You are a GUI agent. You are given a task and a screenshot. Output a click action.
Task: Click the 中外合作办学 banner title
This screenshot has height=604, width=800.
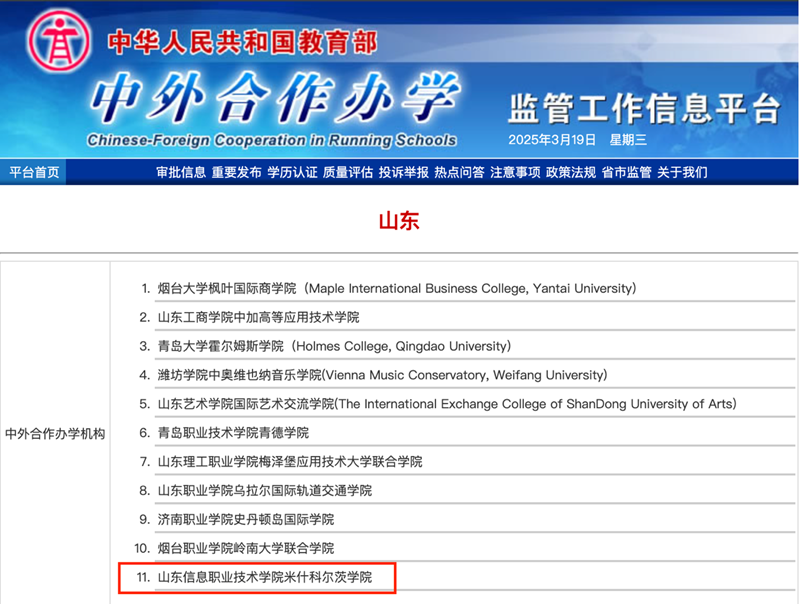pos(272,100)
